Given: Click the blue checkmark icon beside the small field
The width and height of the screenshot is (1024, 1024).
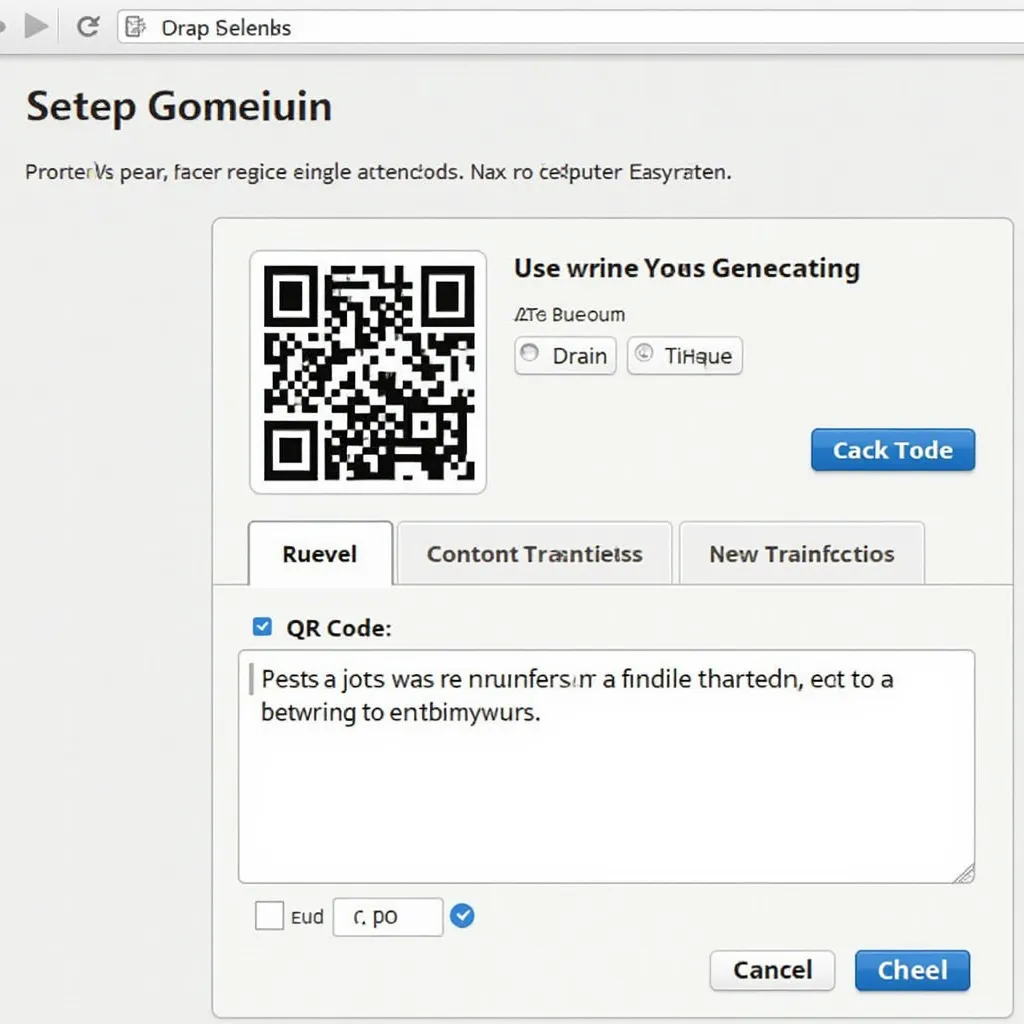Looking at the screenshot, I should (462, 916).
